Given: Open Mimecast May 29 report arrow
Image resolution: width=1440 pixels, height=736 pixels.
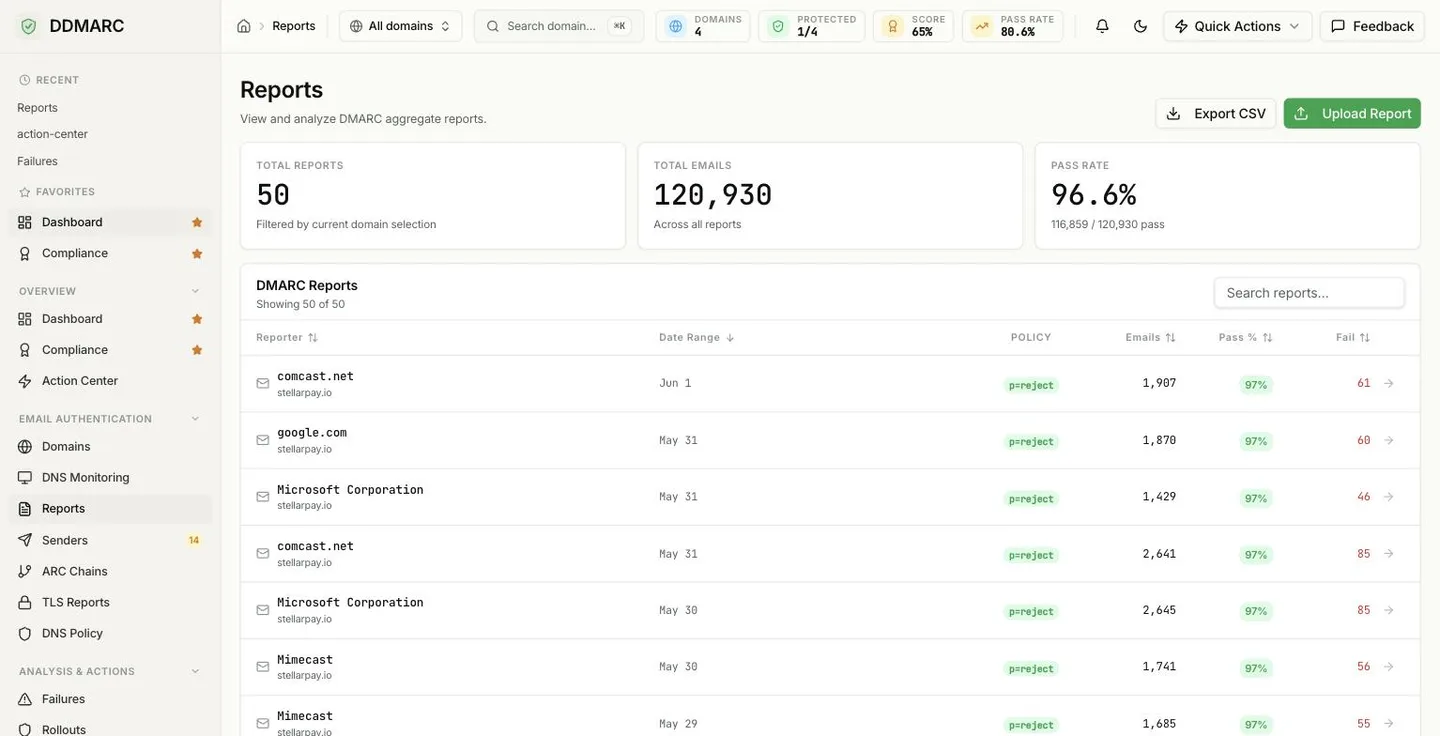Looking at the screenshot, I should [x=1388, y=723].
